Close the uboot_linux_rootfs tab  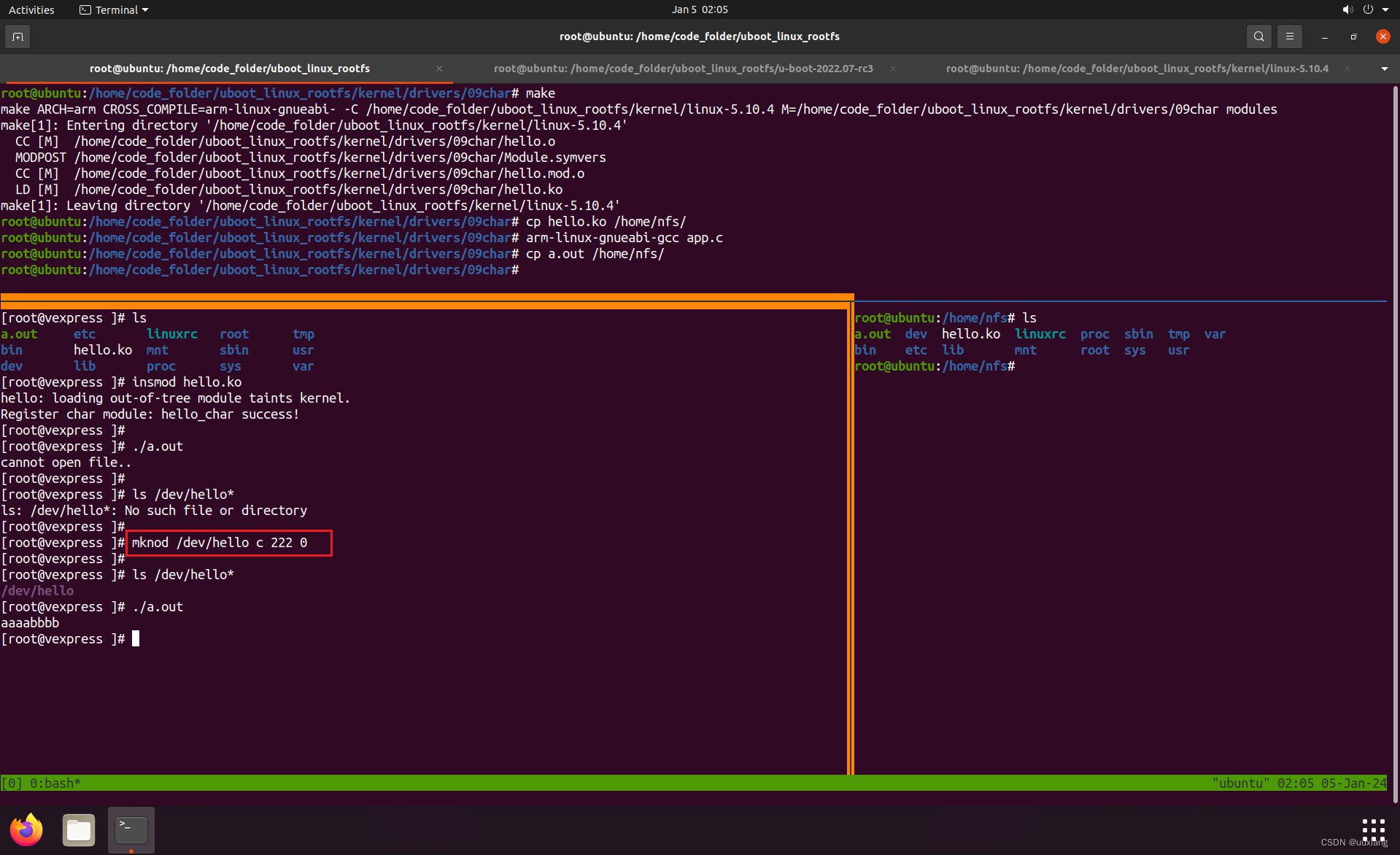point(439,69)
